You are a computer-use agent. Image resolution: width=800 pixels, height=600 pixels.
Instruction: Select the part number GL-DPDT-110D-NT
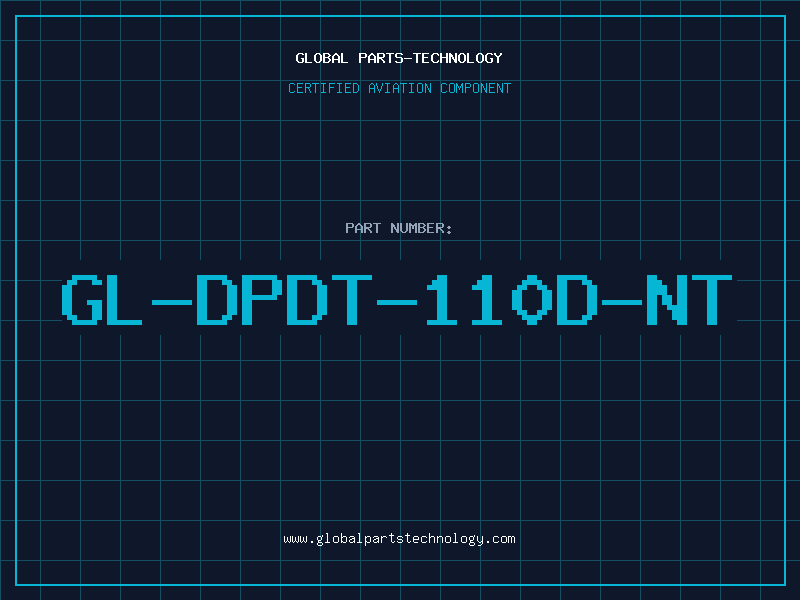397,300
